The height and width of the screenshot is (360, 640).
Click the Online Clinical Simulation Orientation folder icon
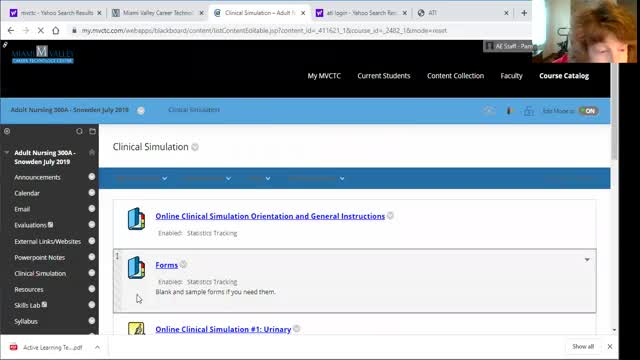coord(136,219)
